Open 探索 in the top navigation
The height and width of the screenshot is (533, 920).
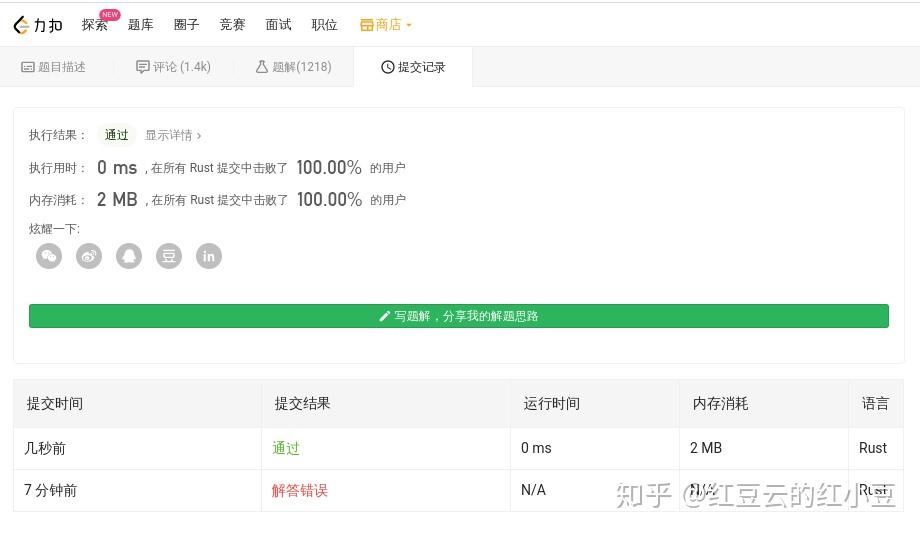(95, 25)
